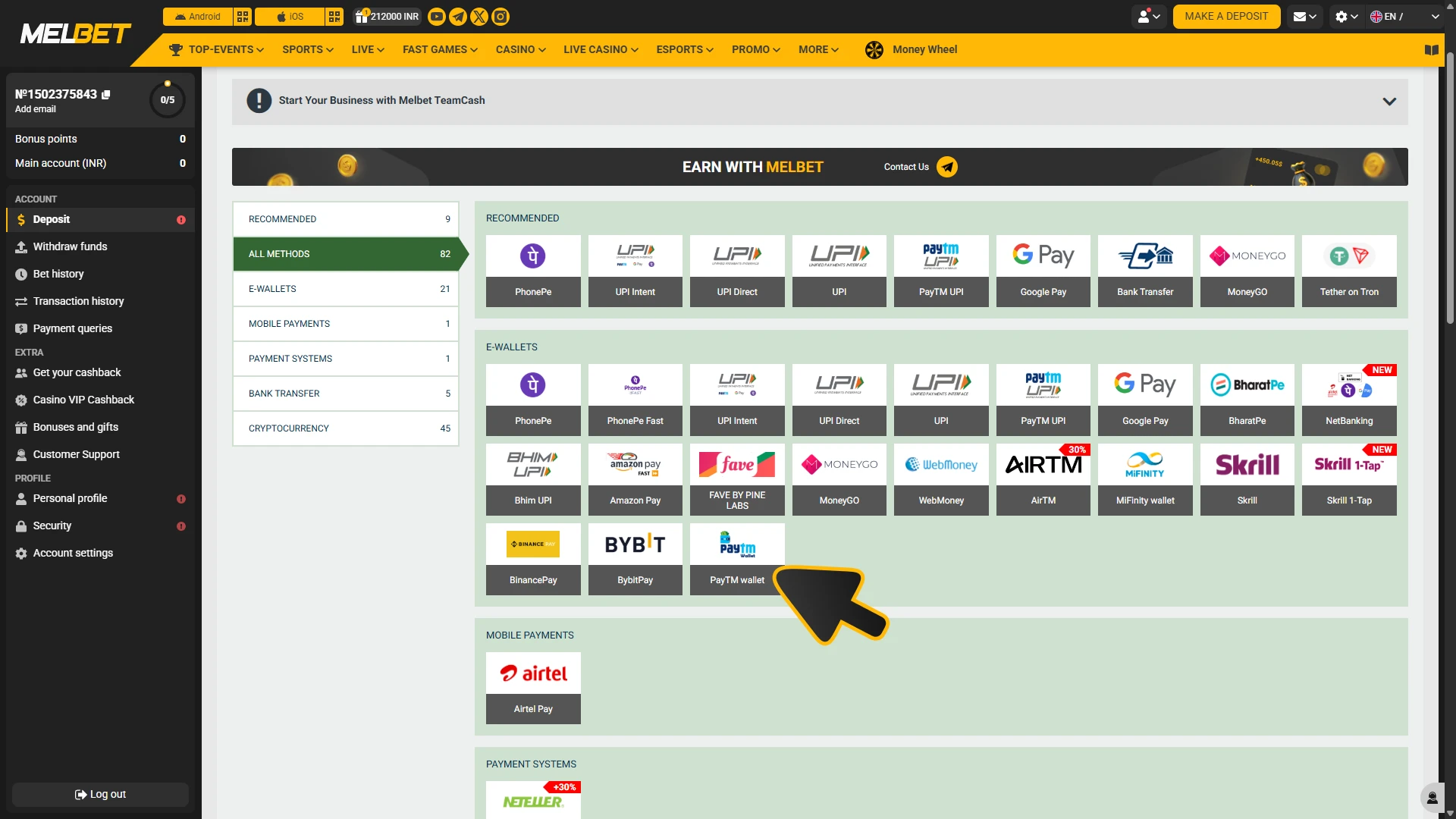The width and height of the screenshot is (1456, 819).
Task: Open the ESPORTS dropdown
Action: [x=685, y=50]
